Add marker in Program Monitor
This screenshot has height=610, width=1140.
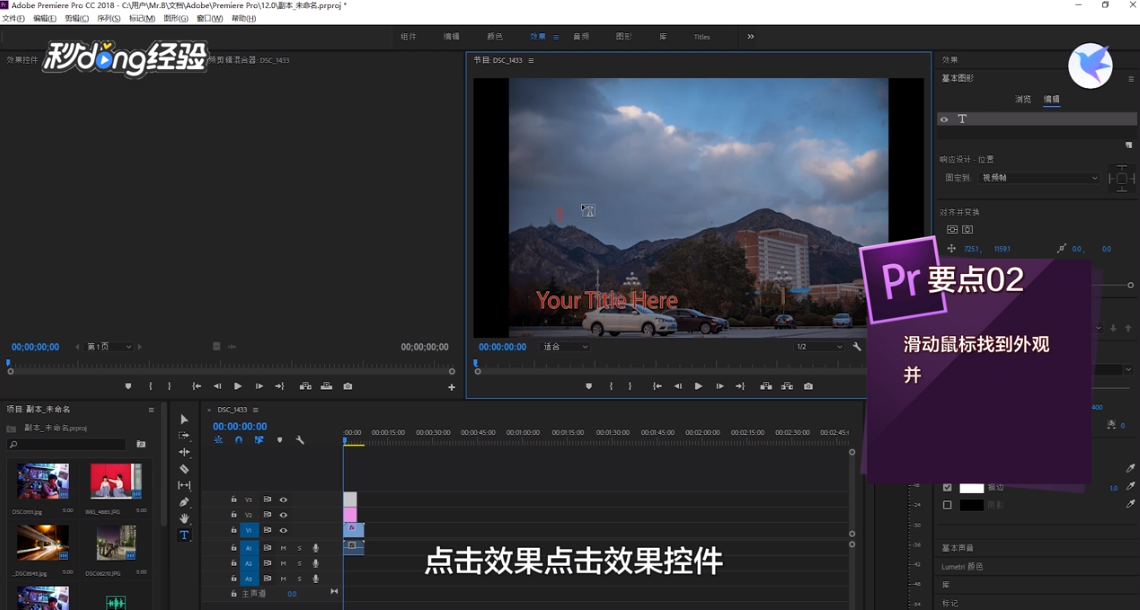(589, 386)
